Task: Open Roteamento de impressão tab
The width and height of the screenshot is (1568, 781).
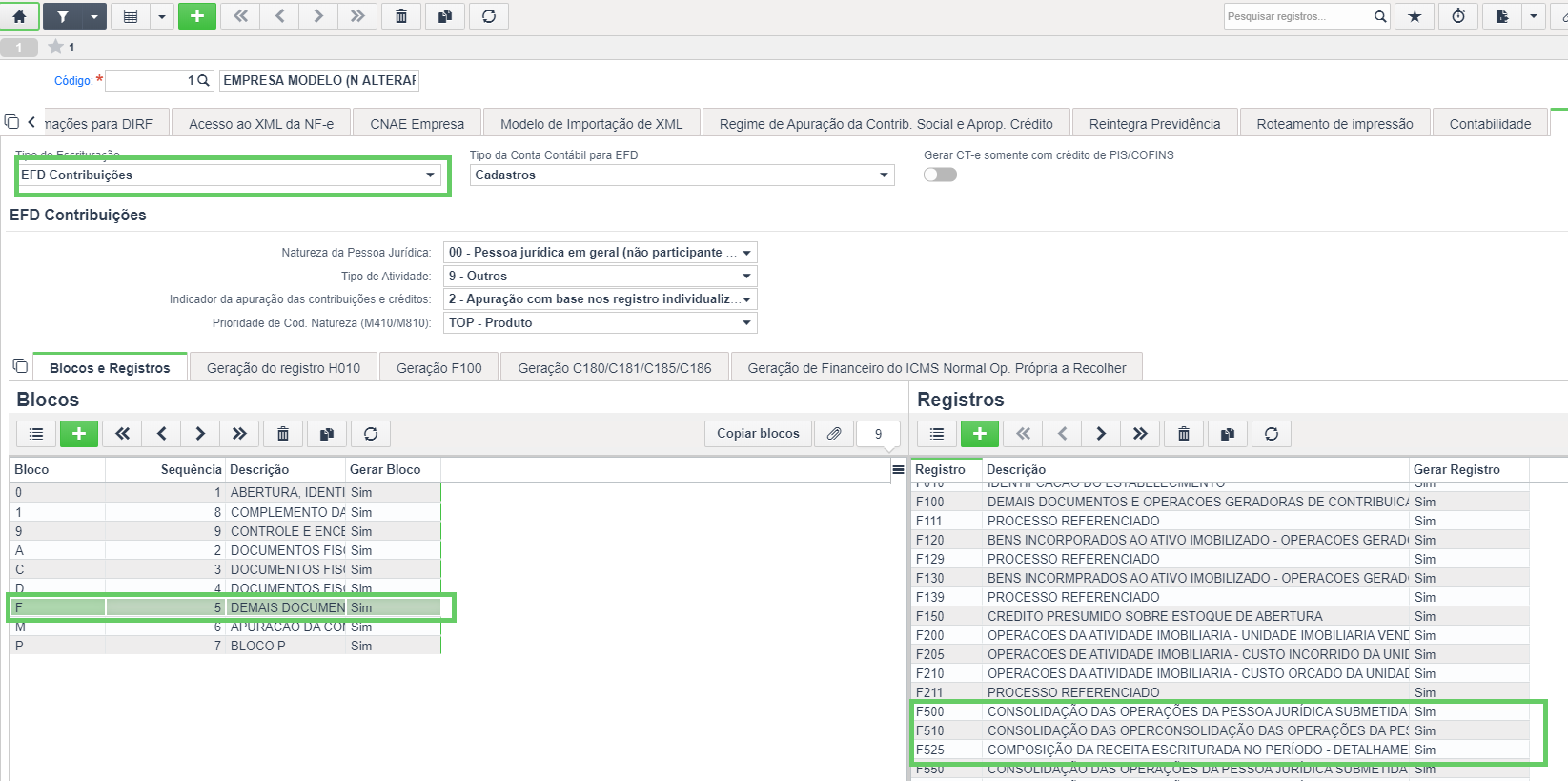Action: click(1334, 124)
